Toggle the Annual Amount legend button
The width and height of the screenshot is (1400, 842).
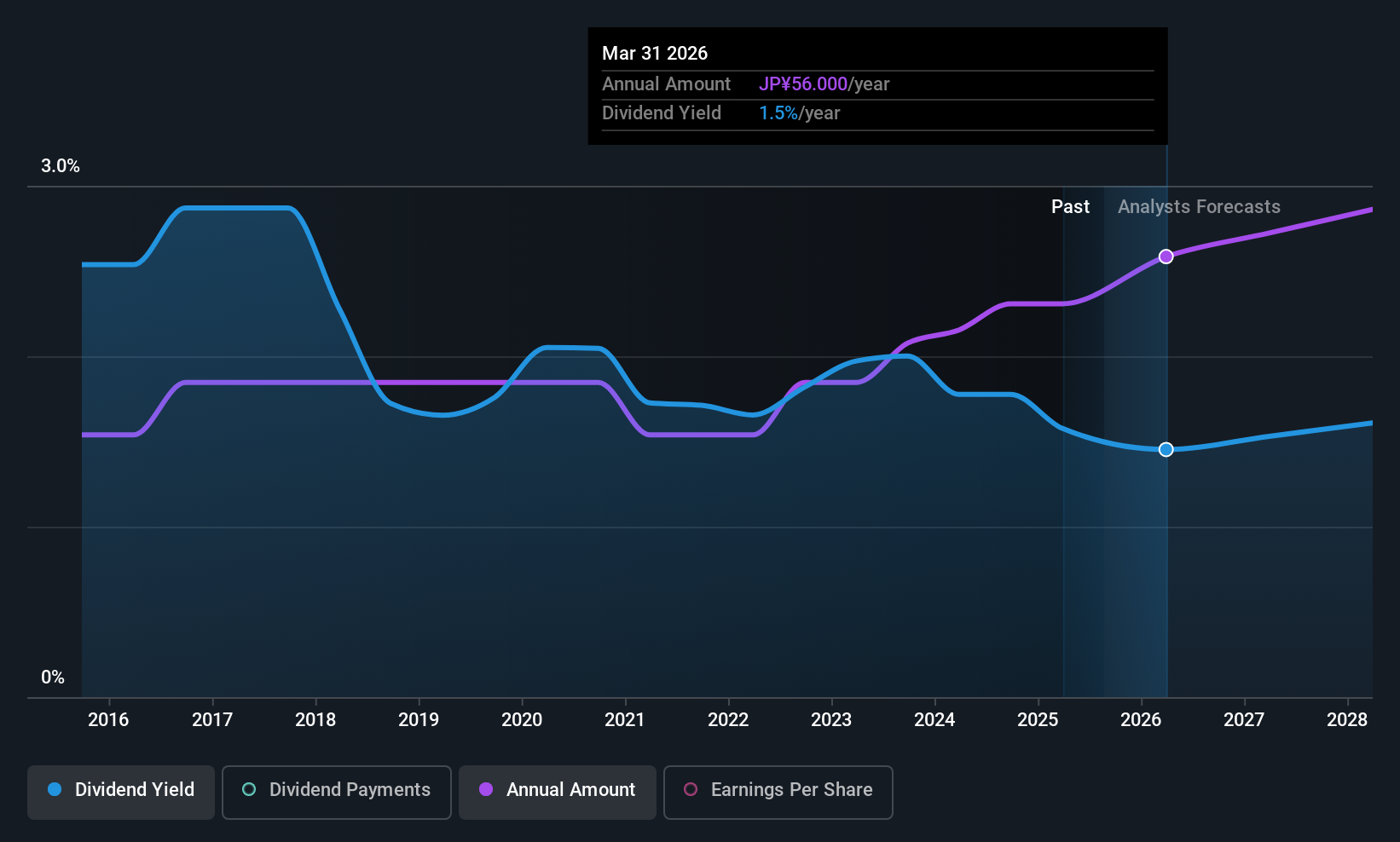558,792
